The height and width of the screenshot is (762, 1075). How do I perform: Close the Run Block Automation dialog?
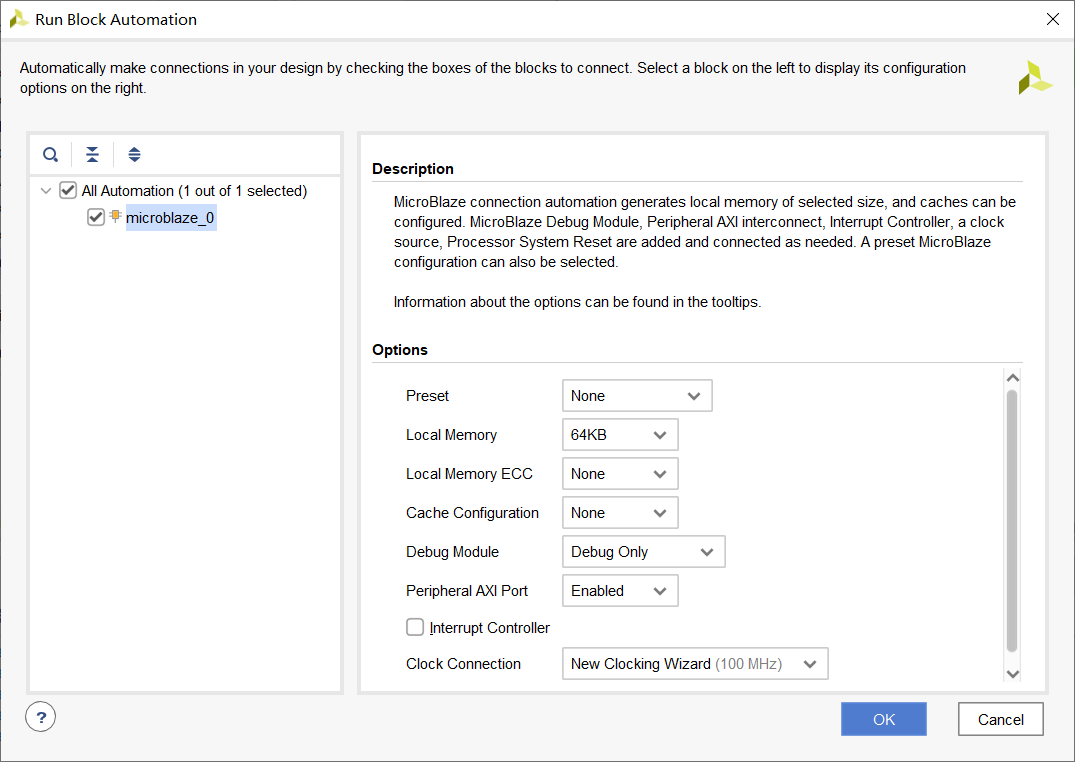[1052, 19]
